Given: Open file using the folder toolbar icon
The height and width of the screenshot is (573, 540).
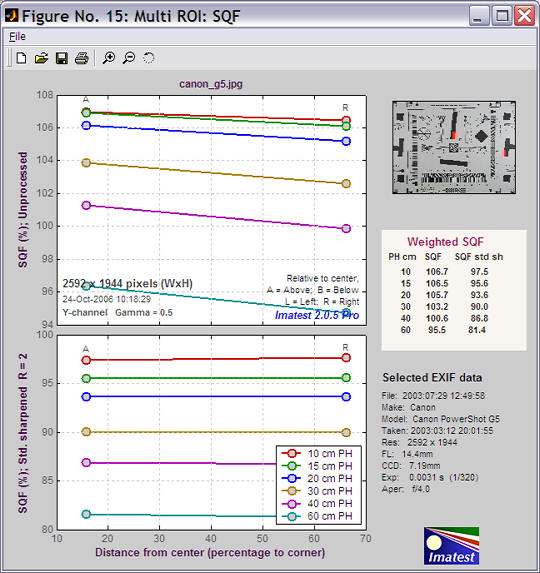Looking at the screenshot, I should [41, 58].
